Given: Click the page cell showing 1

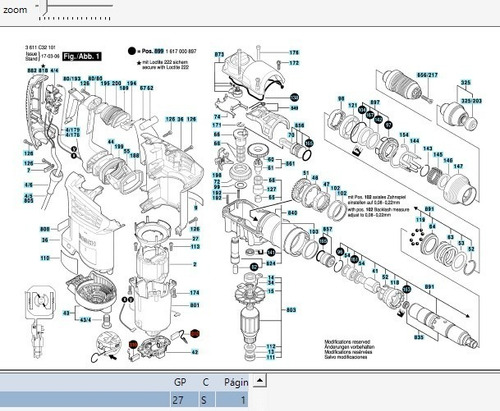Looking at the screenshot, I should 232,399.
